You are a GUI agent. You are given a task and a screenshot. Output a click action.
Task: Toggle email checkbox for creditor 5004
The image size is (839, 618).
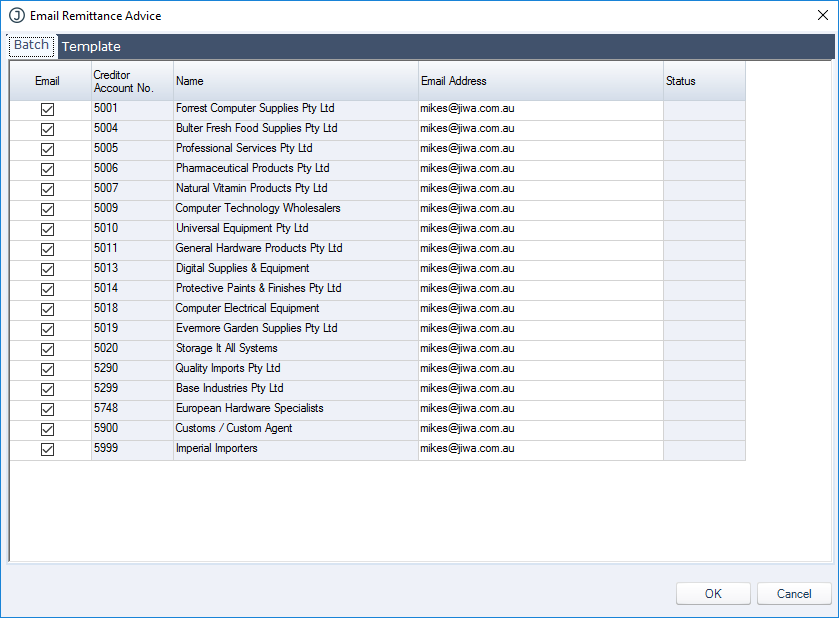click(x=47, y=129)
